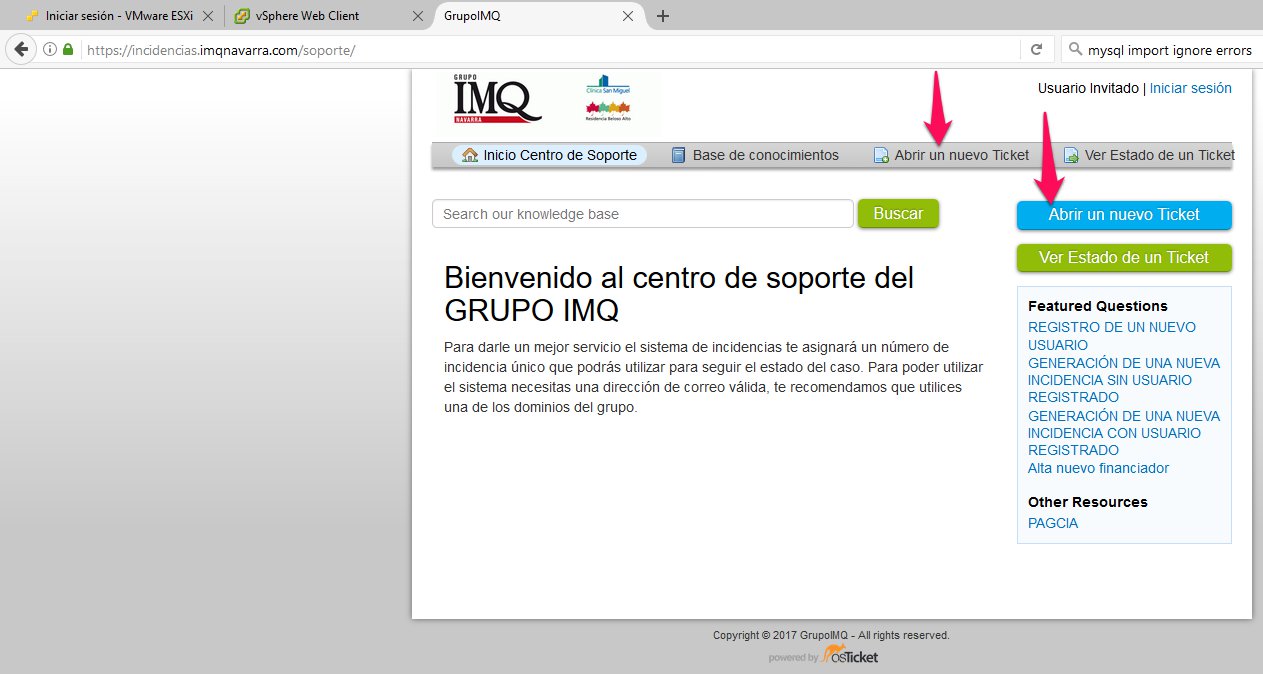Click the Grupo IMQ Navarra logo
The image size is (1263, 674).
(x=497, y=101)
